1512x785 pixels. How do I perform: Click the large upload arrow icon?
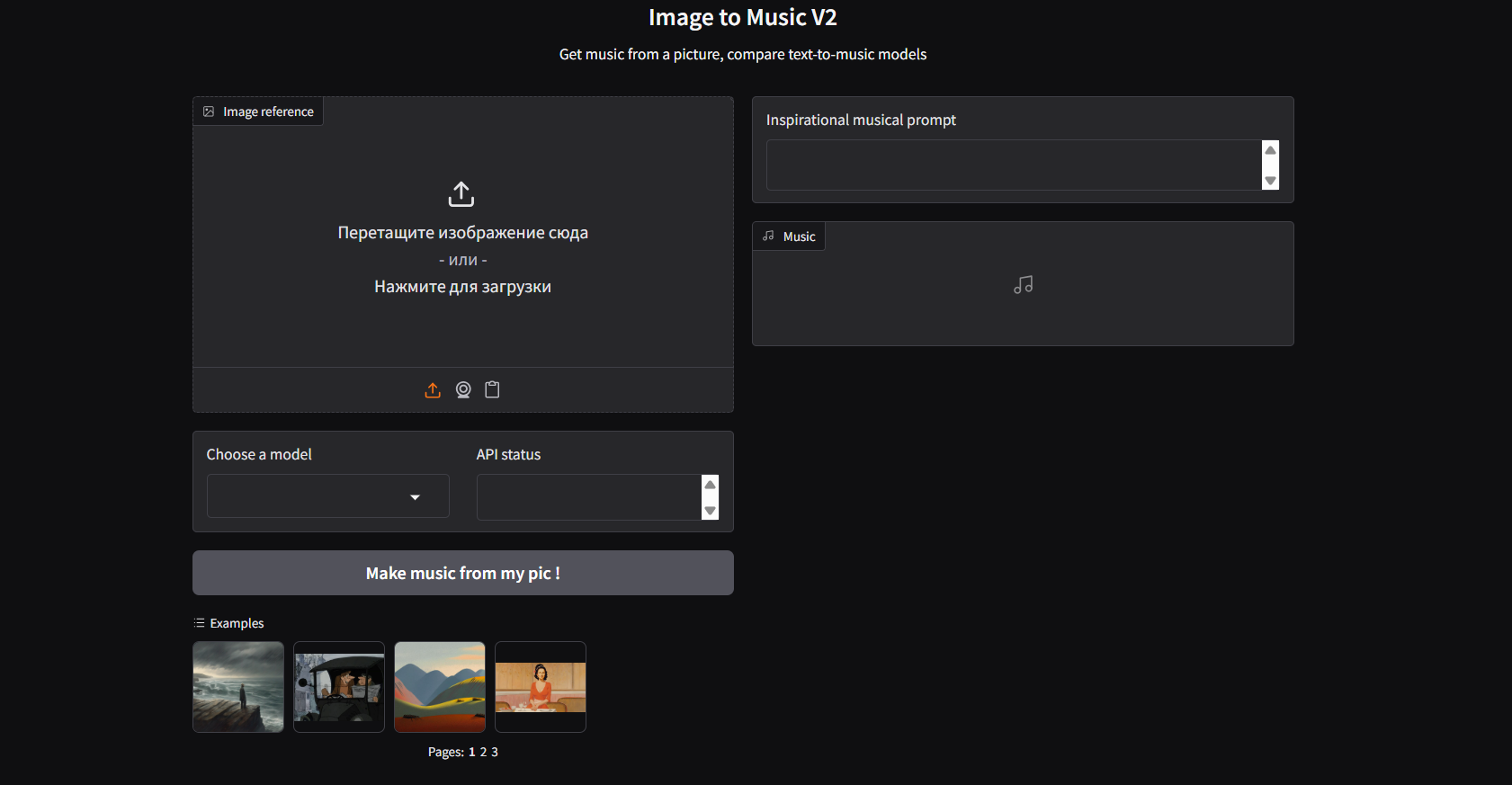(461, 194)
